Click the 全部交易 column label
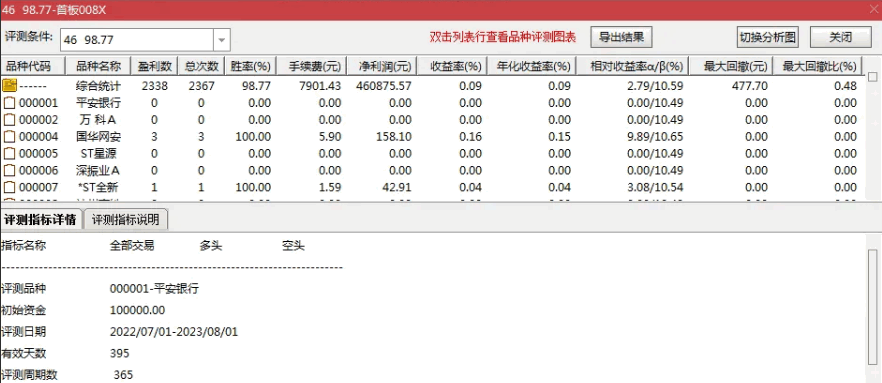The image size is (882, 383). 132,246
